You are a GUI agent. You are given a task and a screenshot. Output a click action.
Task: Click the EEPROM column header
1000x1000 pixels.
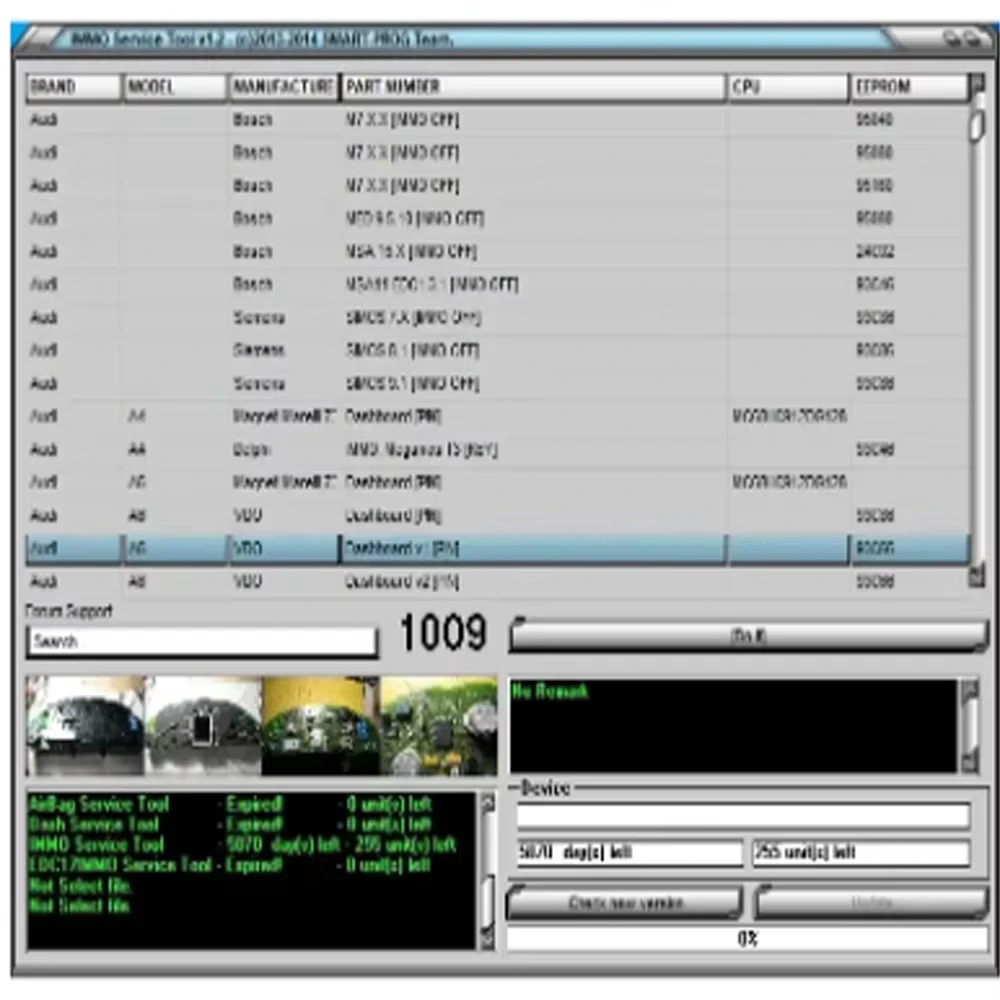coord(909,87)
